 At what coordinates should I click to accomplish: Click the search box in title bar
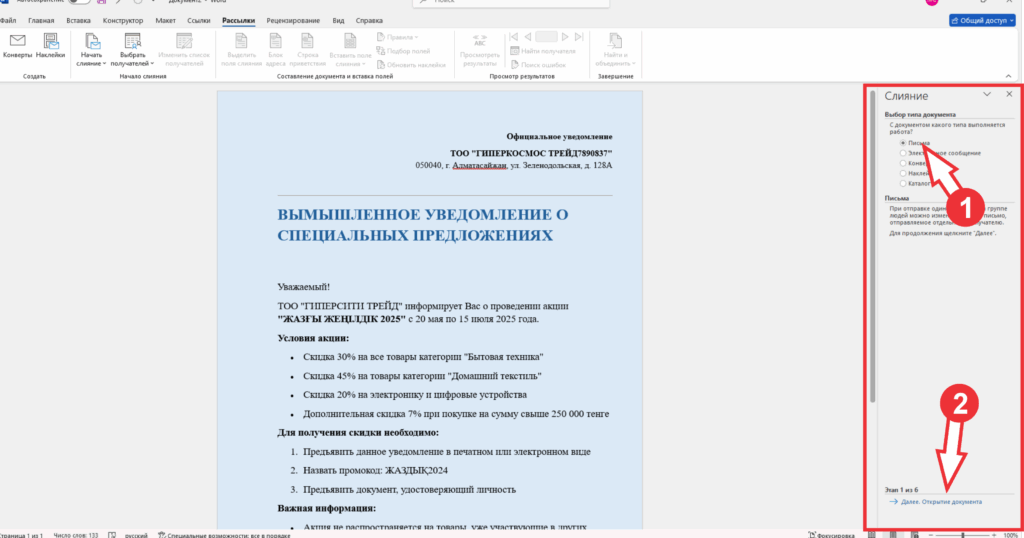(x=511, y=3)
